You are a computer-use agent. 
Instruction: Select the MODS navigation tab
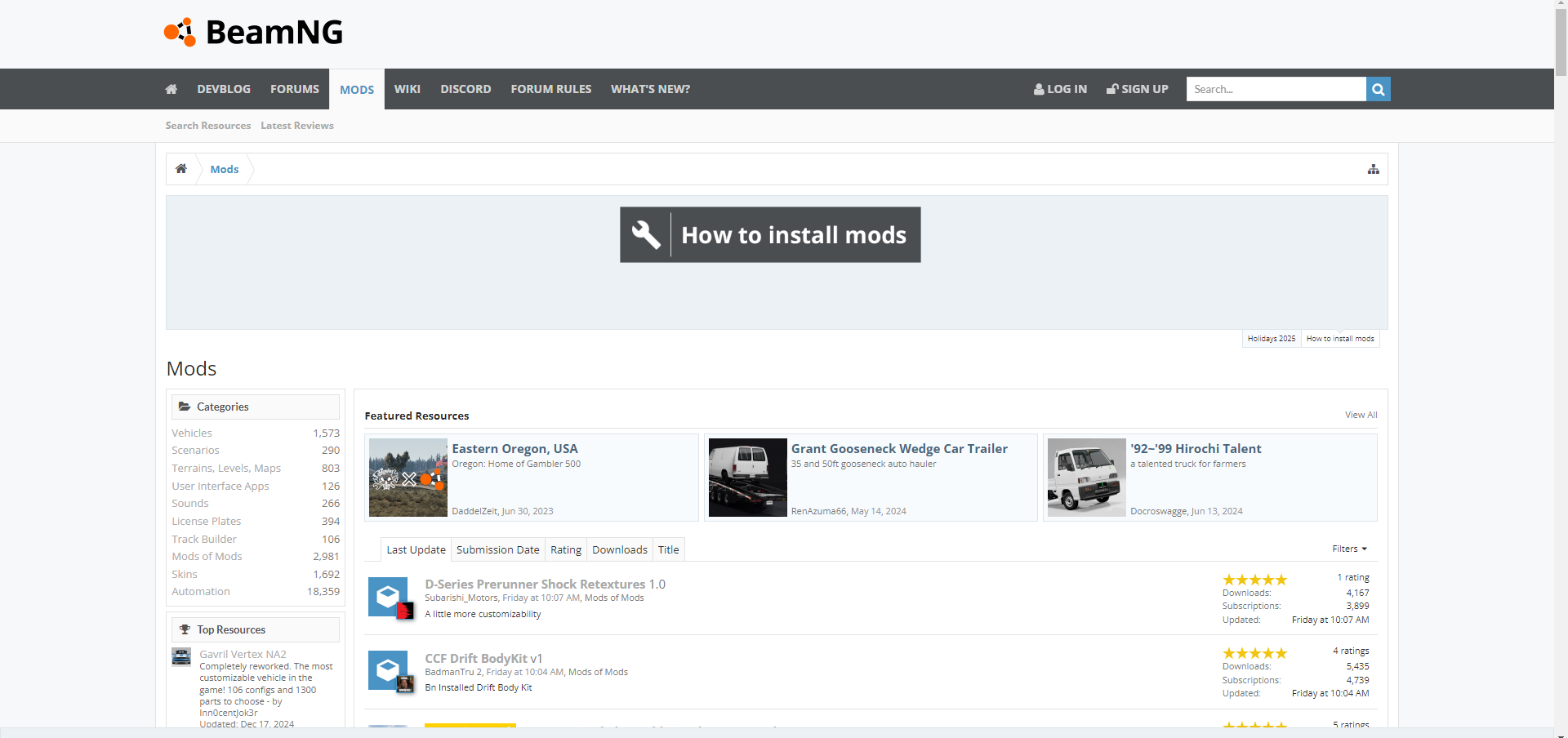point(357,90)
